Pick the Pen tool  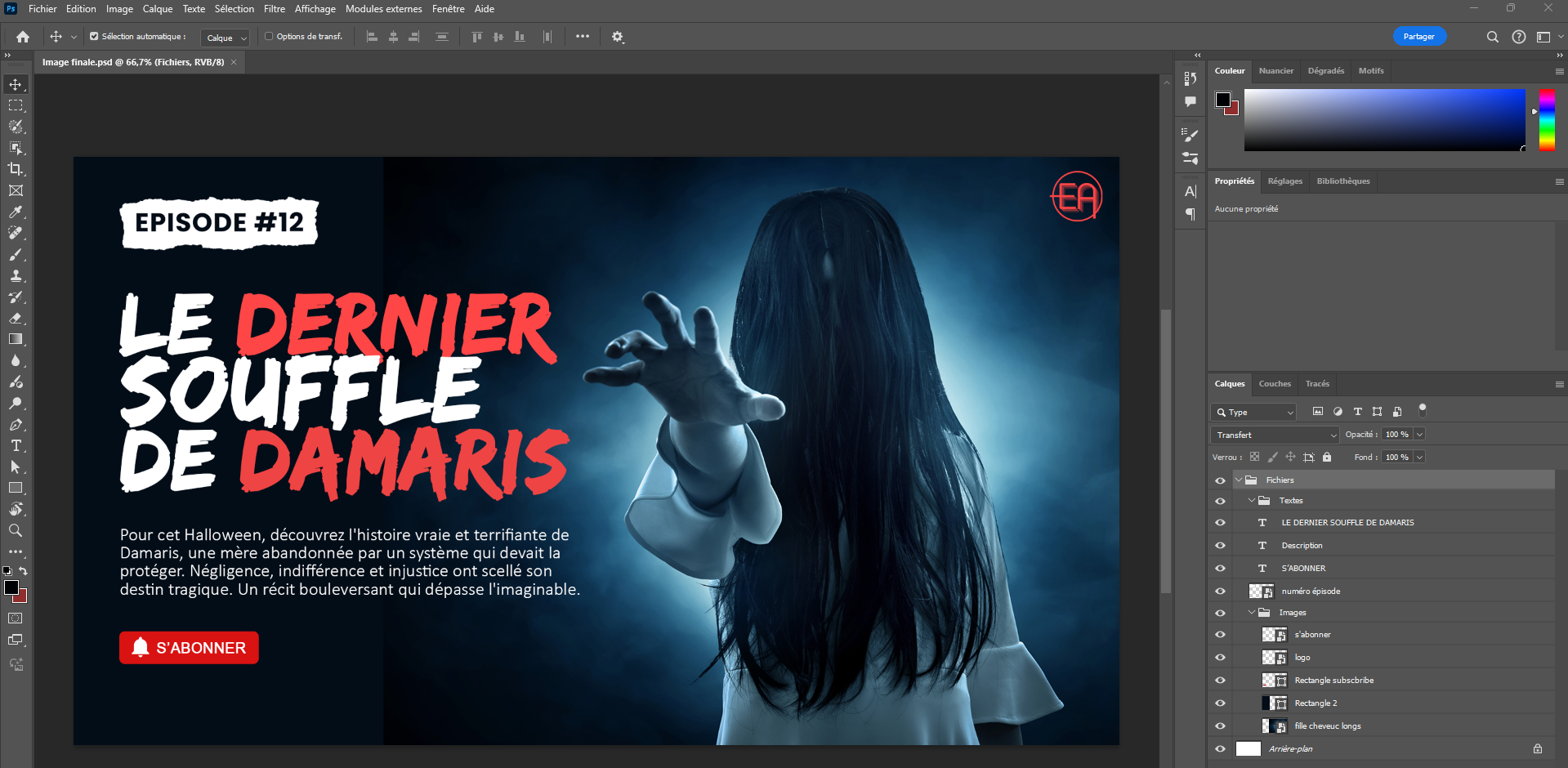point(16,425)
